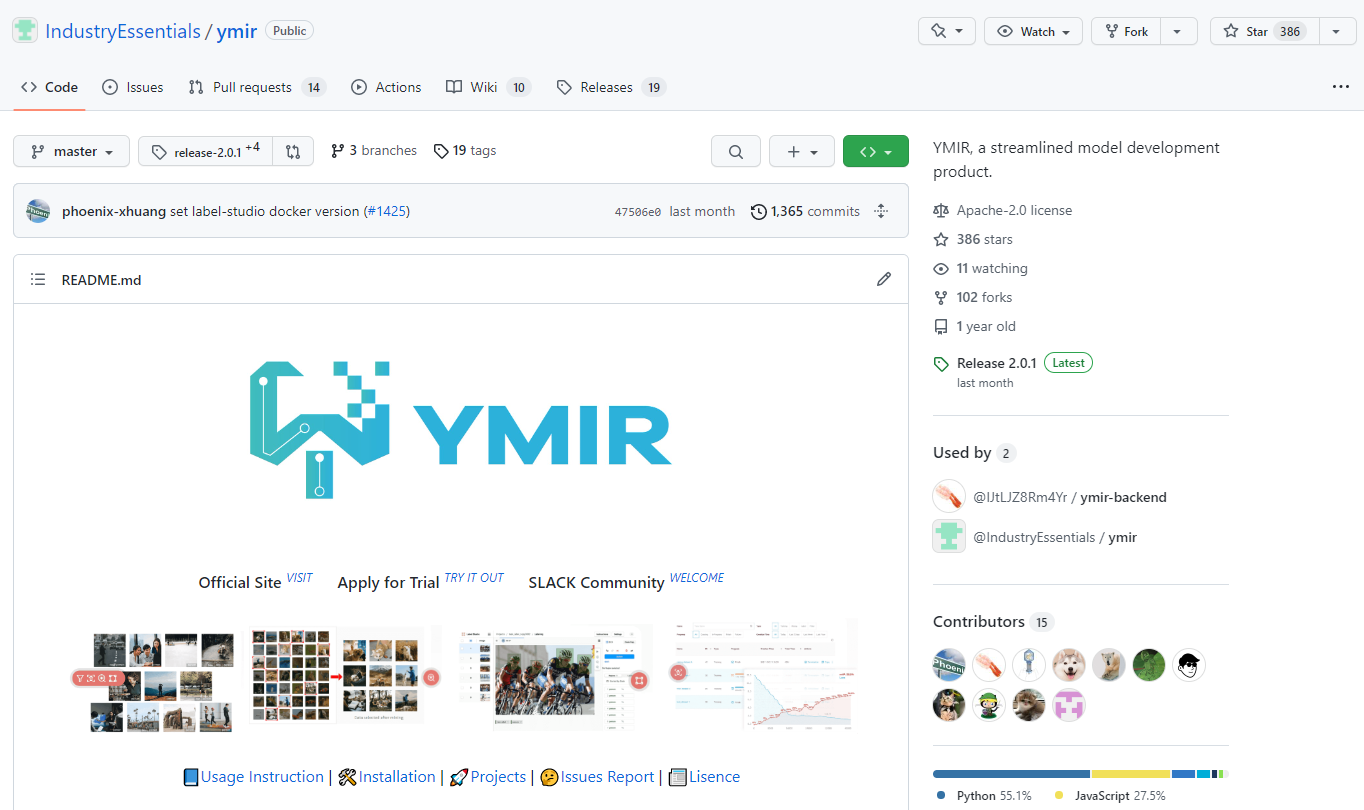Open the Wiki tab

pos(488,87)
